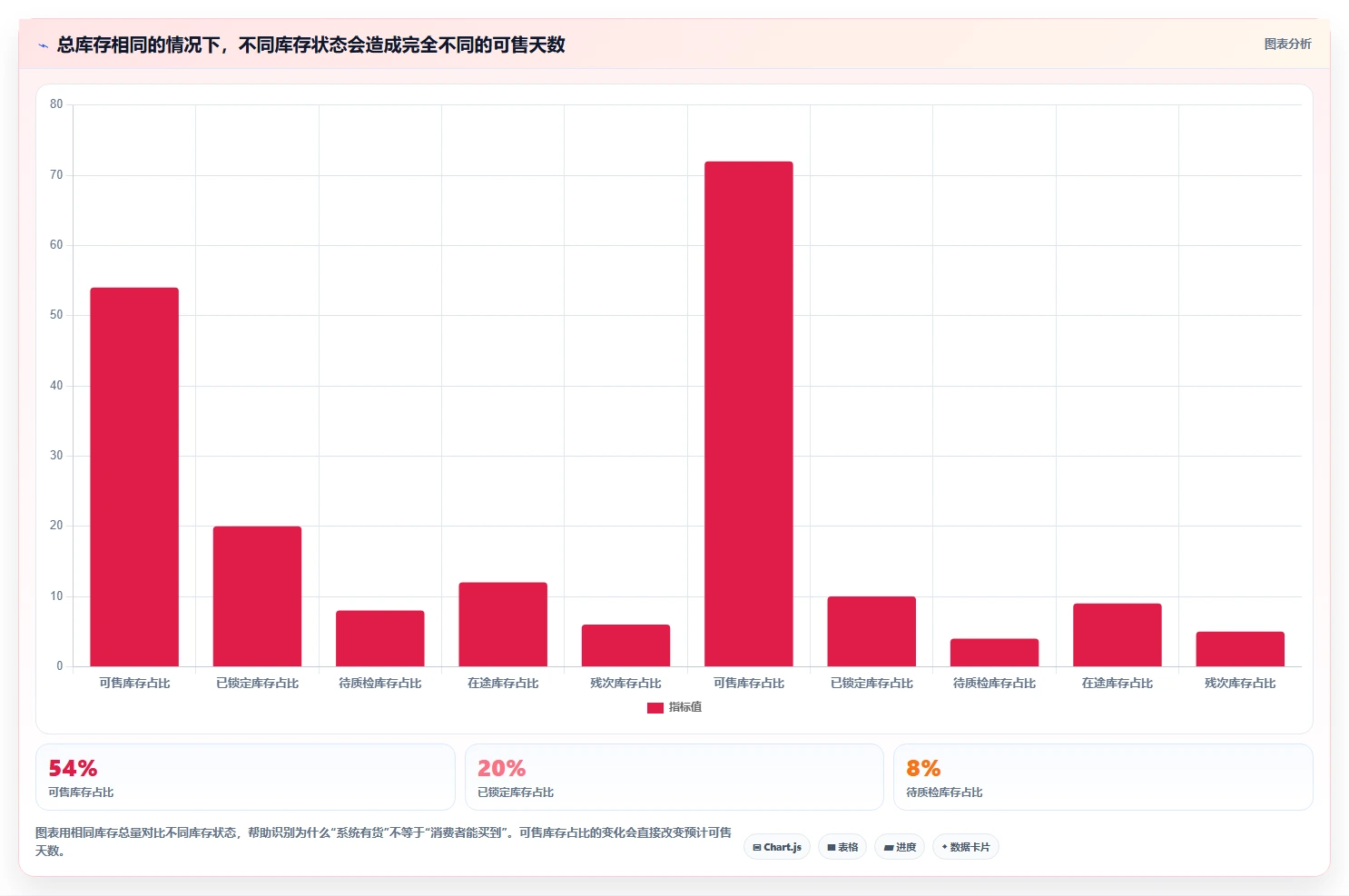Viewport: 1349px width, 896px height.
Task: Click the blue chart icon before the title
Action: pyautogui.click(x=43, y=45)
